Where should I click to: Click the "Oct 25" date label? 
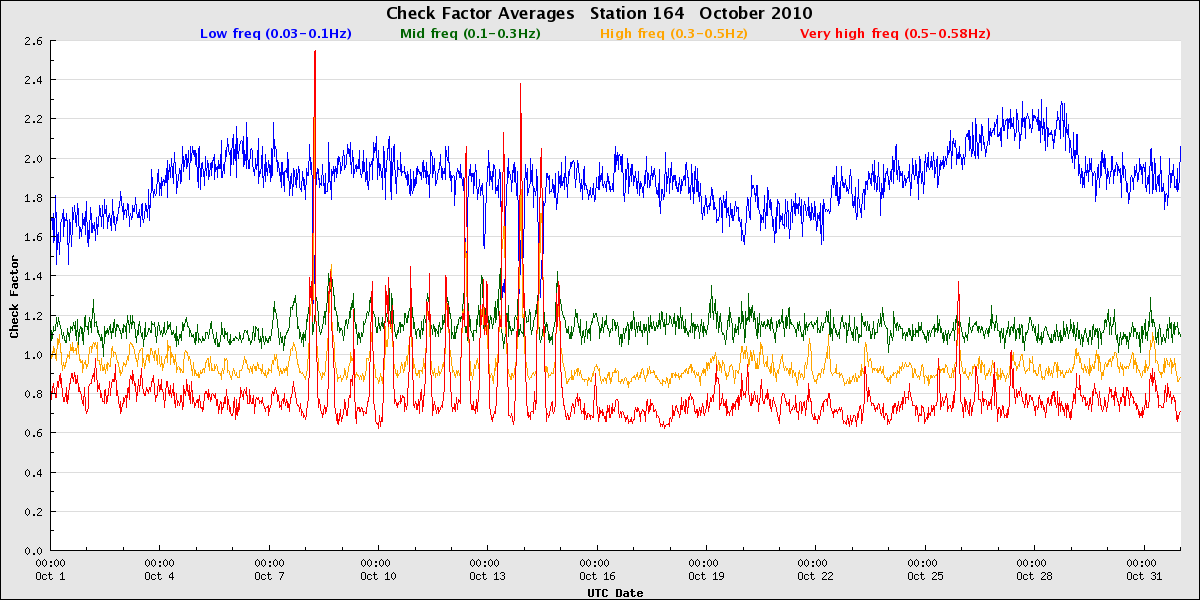[x=924, y=576]
